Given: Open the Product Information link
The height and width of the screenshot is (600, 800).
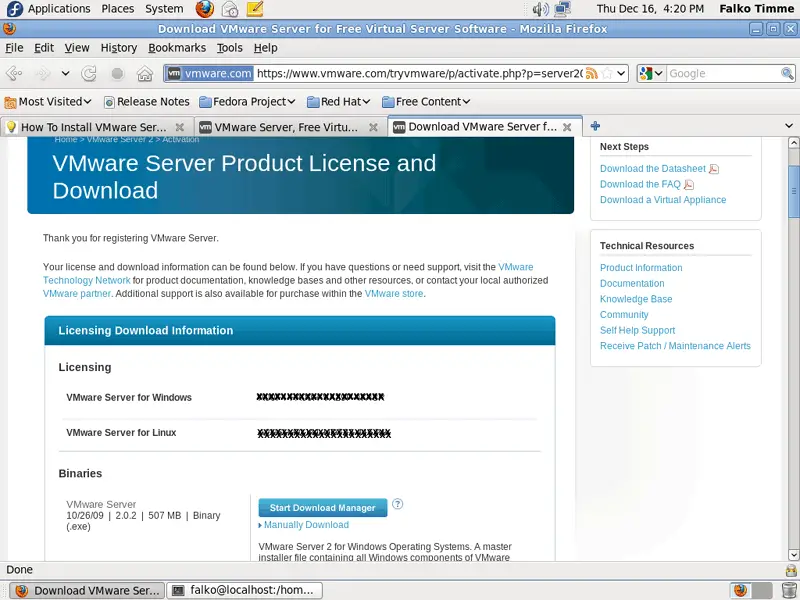Looking at the screenshot, I should (641, 268).
